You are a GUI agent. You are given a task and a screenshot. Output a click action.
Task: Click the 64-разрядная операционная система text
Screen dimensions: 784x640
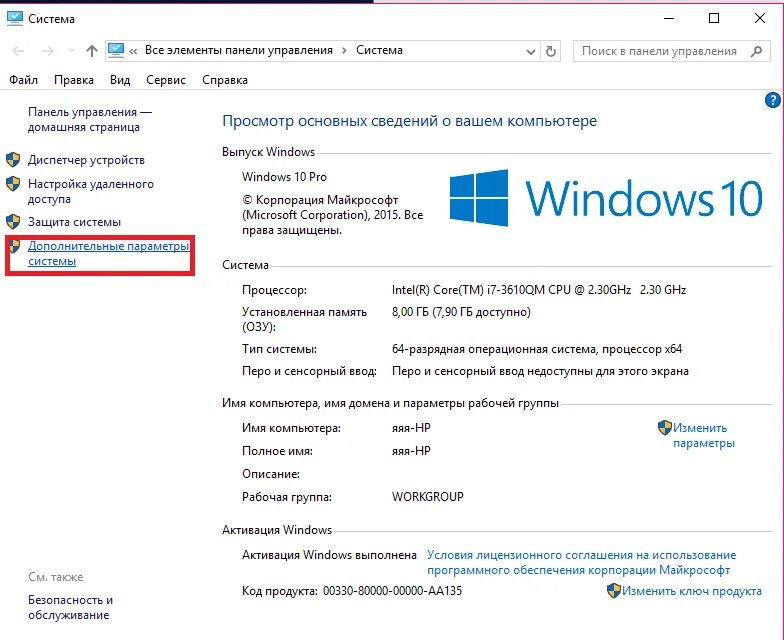(536, 349)
